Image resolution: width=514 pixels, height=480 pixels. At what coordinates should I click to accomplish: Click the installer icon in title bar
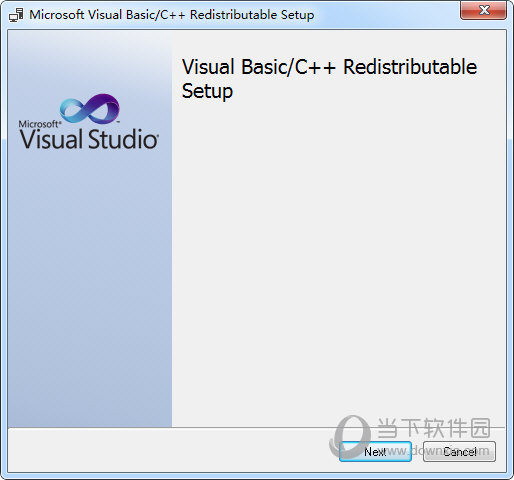16,15
